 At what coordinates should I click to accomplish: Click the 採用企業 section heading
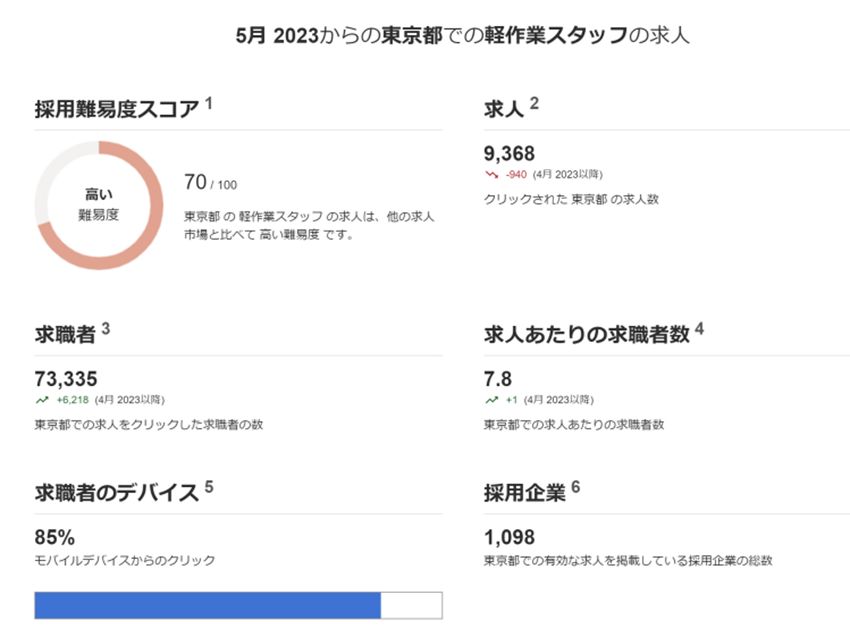pyautogui.click(x=524, y=492)
